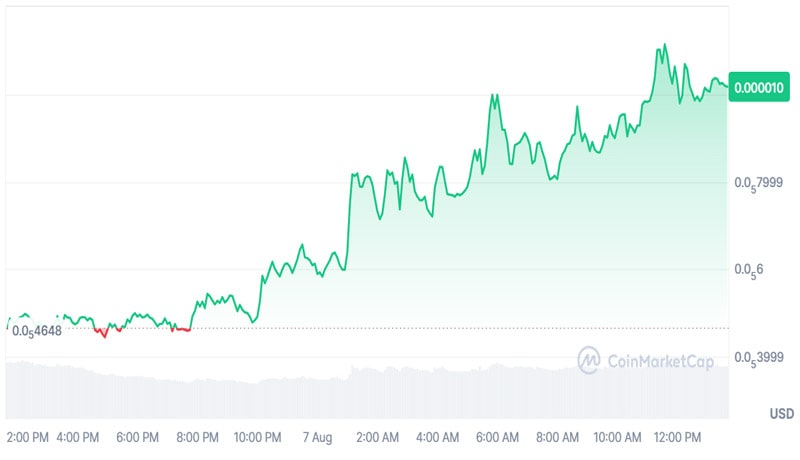Screen dimensions: 800x460
Task: Select the 8:00 PM time axis label
Action: coord(197,438)
